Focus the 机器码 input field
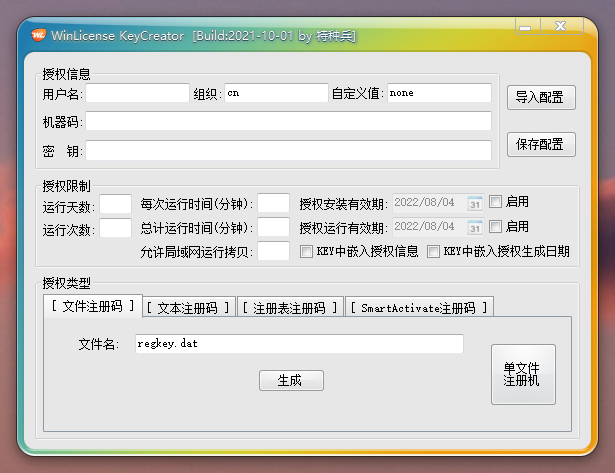 (x=288, y=121)
